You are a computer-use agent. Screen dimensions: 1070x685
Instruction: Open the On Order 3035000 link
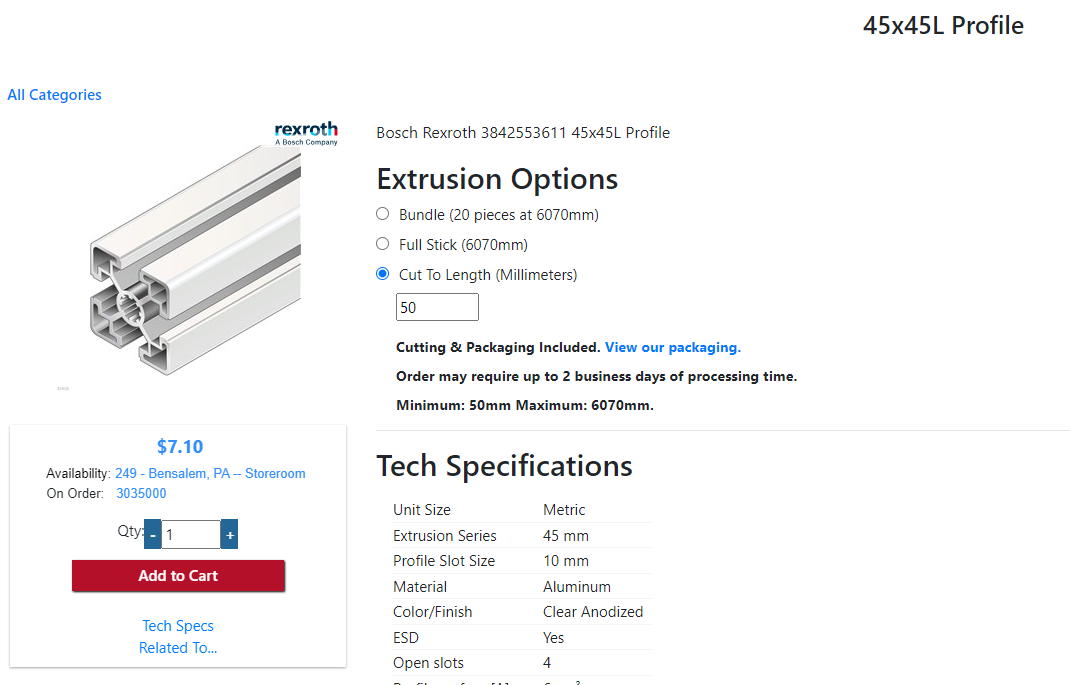(x=141, y=494)
